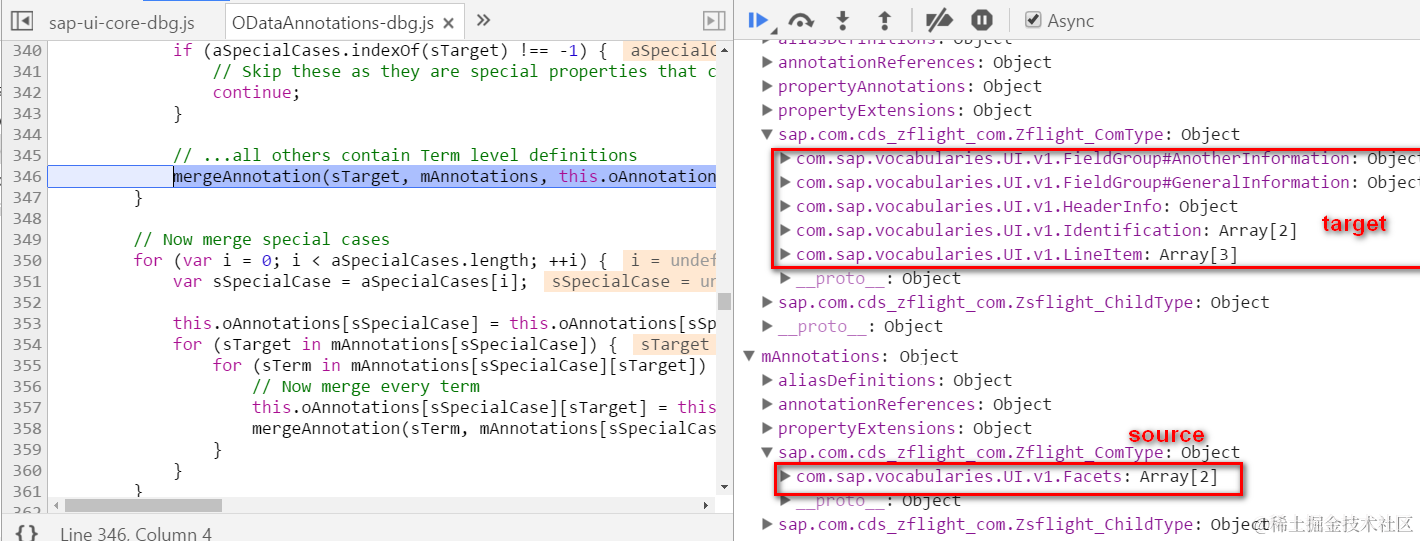
Task: Click the '// Now merge every term' comment
Action: coord(366,386)
